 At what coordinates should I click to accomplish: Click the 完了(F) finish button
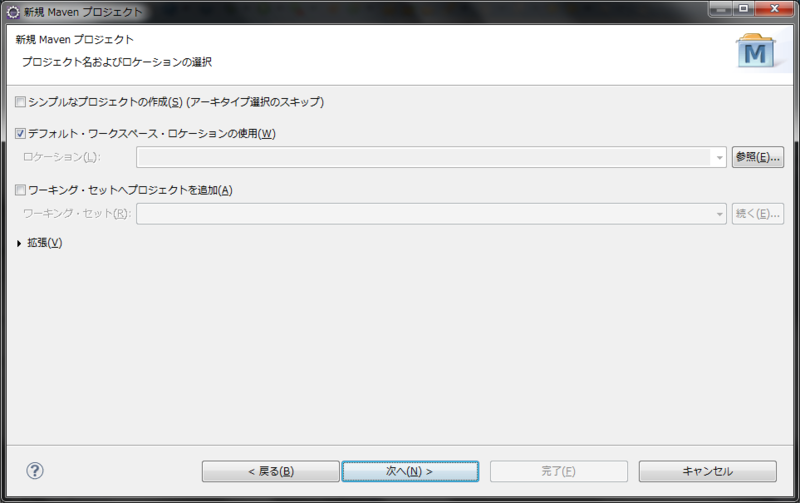(x=559, y=471)
